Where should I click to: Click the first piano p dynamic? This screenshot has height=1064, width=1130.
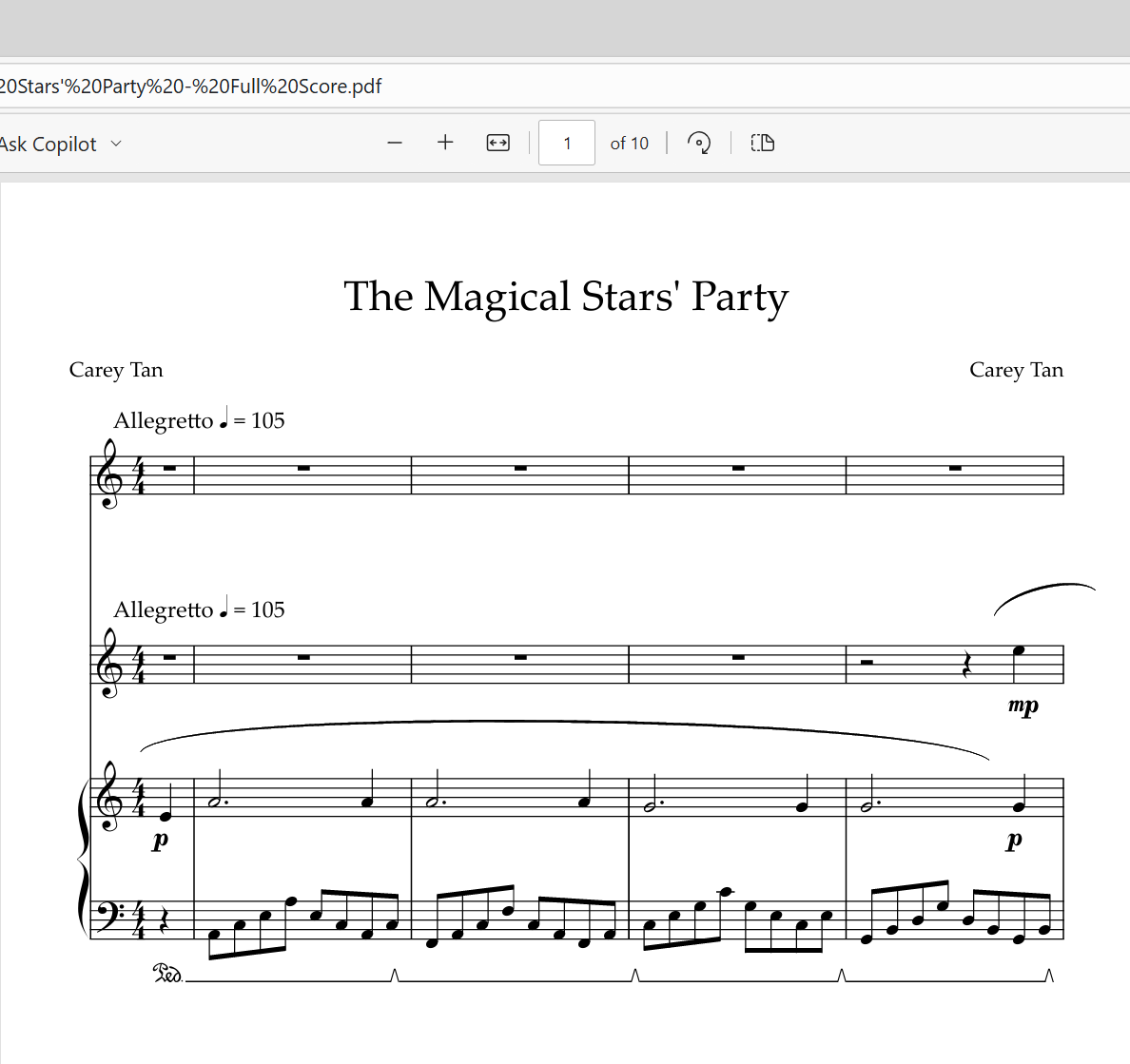click(x=160, y=840)
